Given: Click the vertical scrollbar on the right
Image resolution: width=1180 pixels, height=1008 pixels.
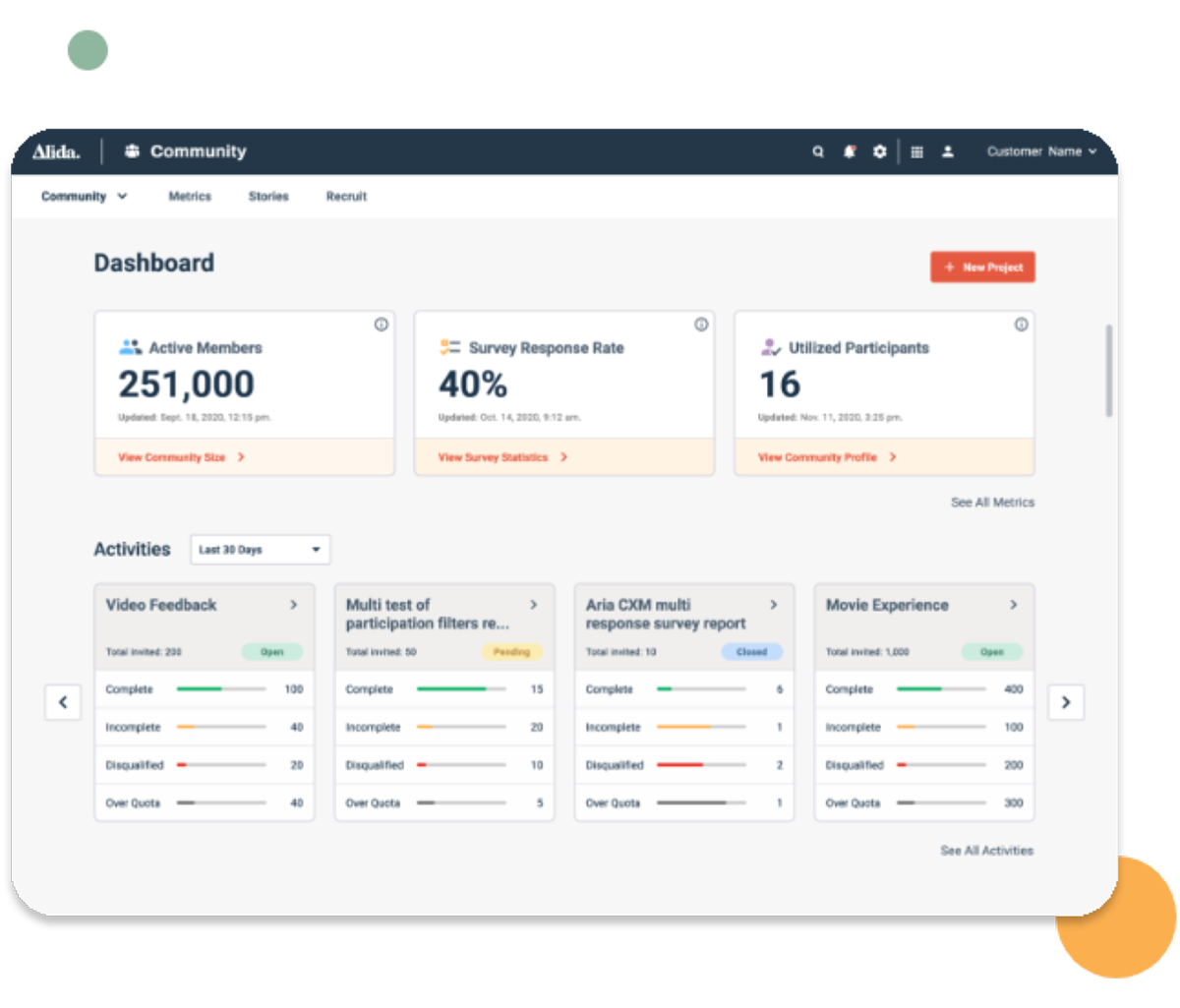Looking at the screenshot, I should (x=1109, y=371).
